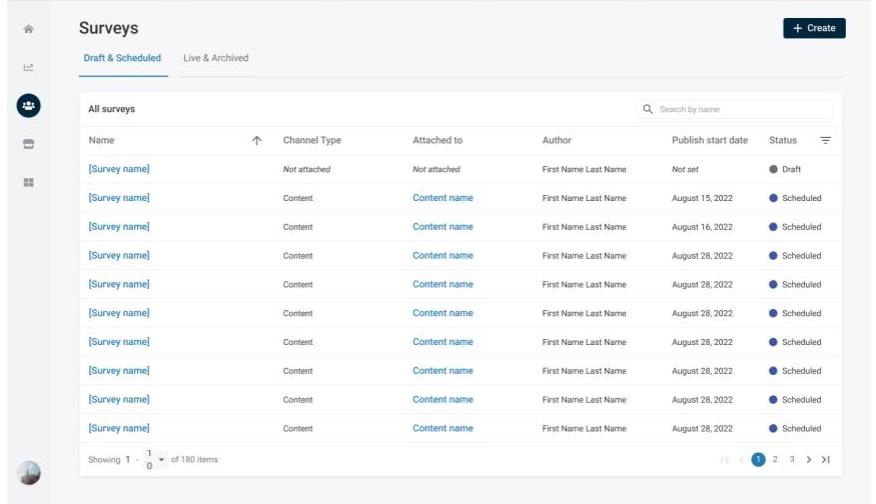Open the store icon in sidebar
The width and height of the screenshot is (876, 504).
pyautogui.click(x=28, y=144)
